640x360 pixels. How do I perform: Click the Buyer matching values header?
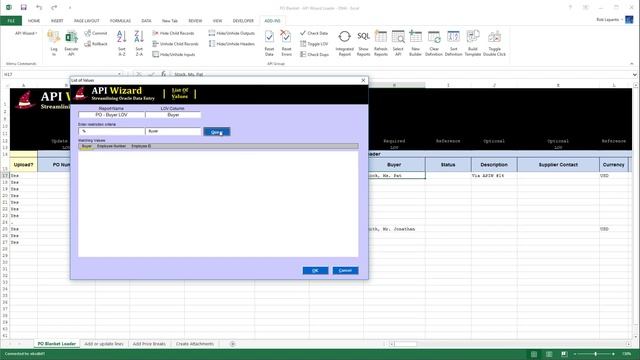pos(87,146)
